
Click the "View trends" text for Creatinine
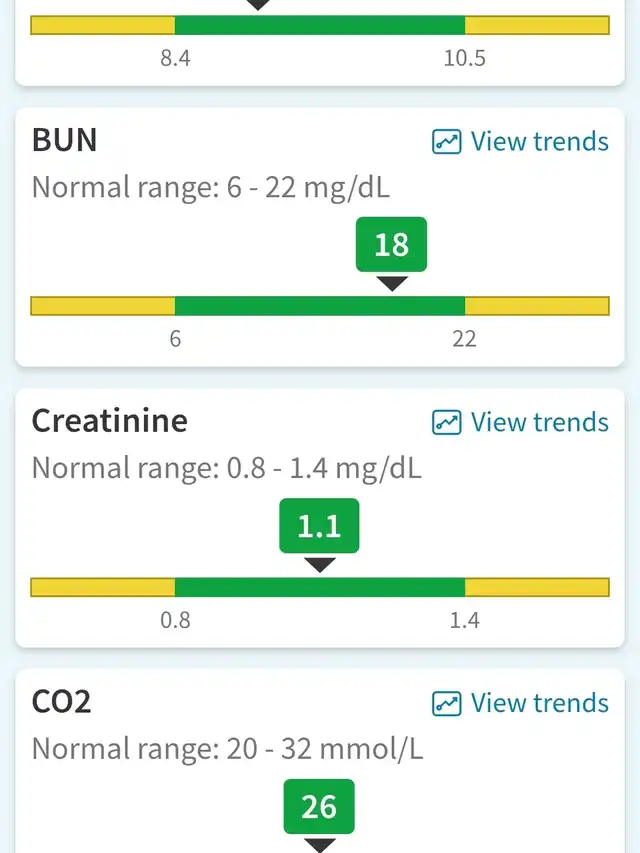point(539,423)
